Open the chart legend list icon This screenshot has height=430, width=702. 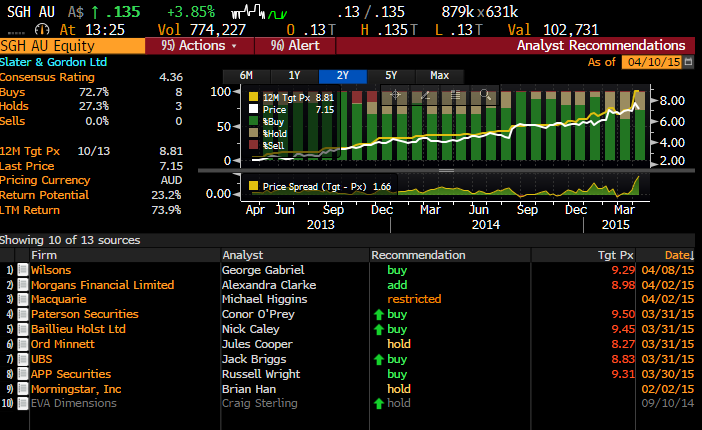point(455,95)
